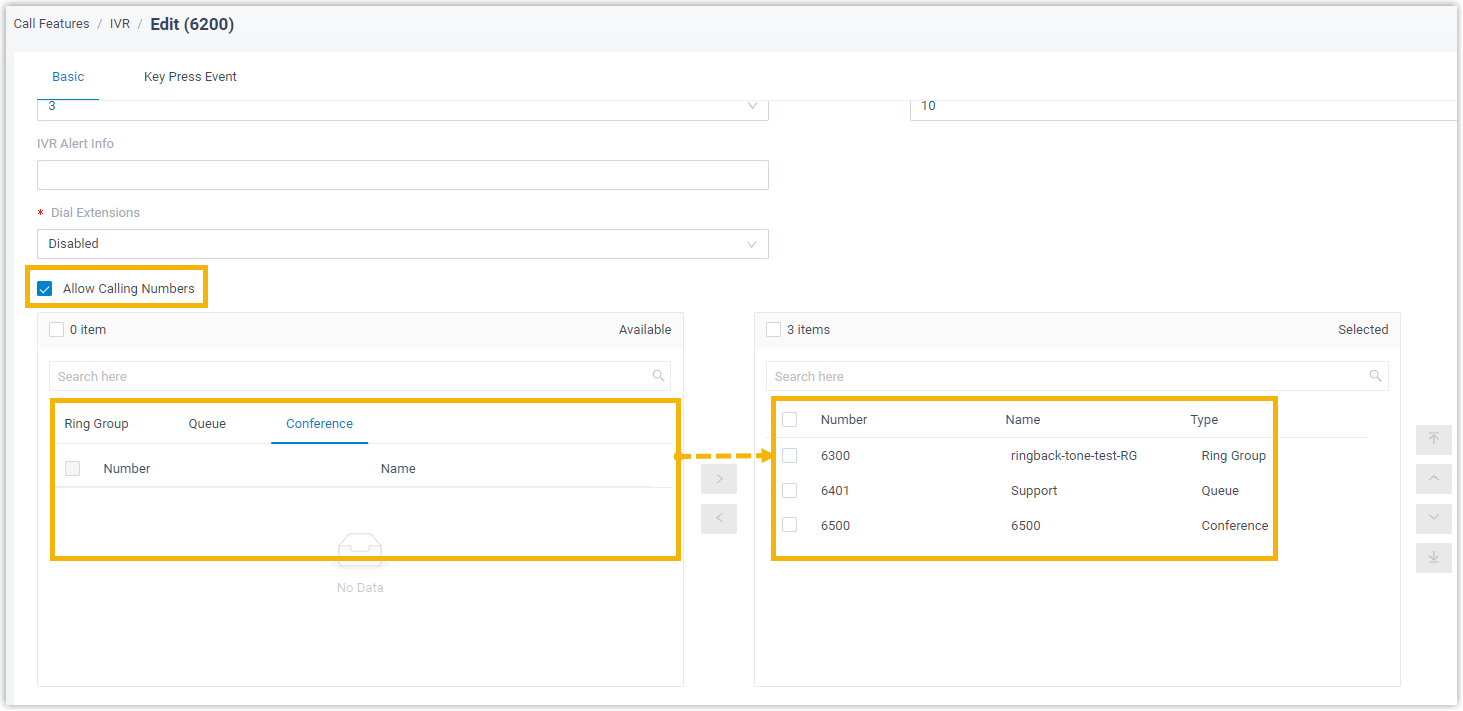
Task: Click search icon in Available list
Action: [x=658, y=376]
